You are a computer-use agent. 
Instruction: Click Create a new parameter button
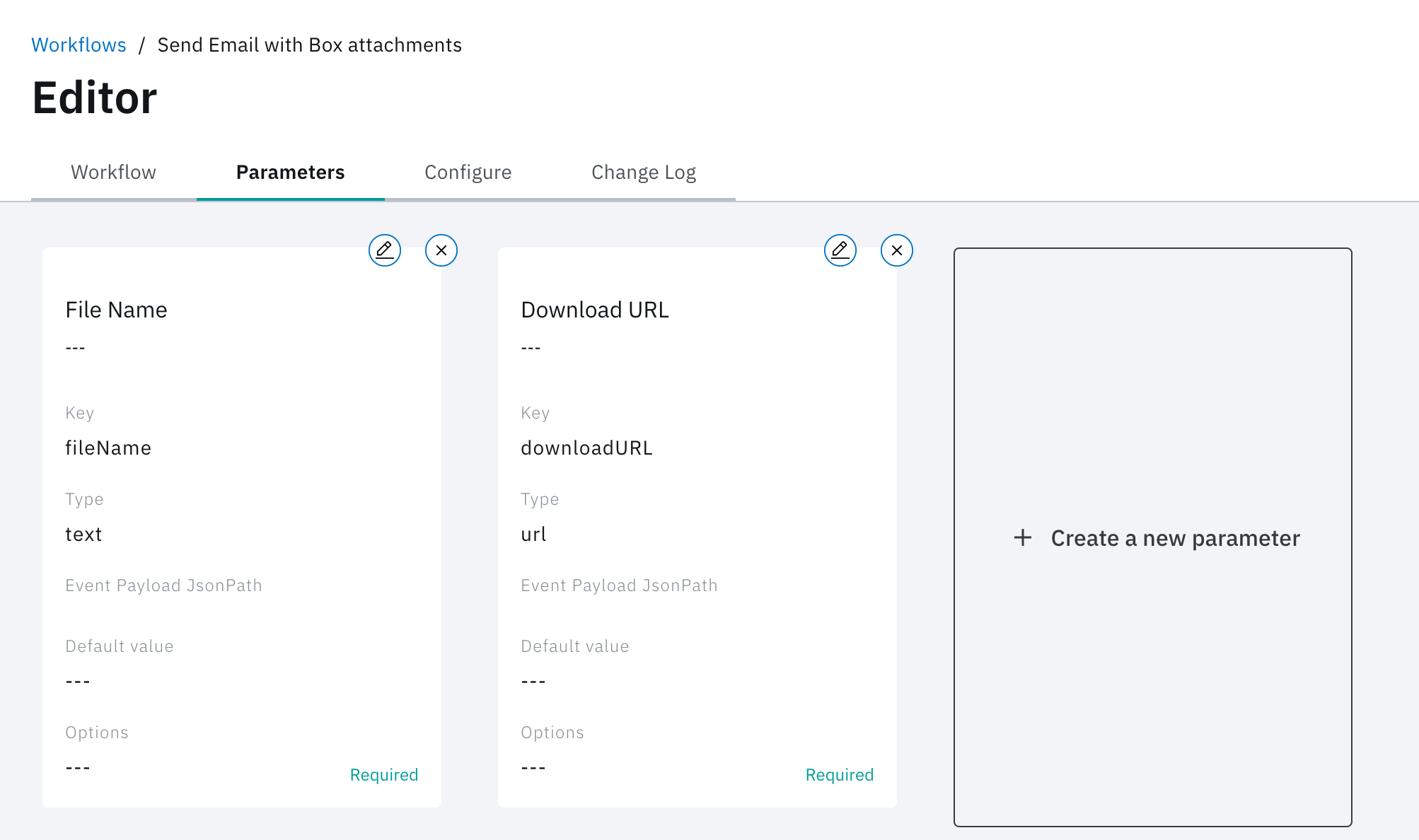(x=1154, y=536)
